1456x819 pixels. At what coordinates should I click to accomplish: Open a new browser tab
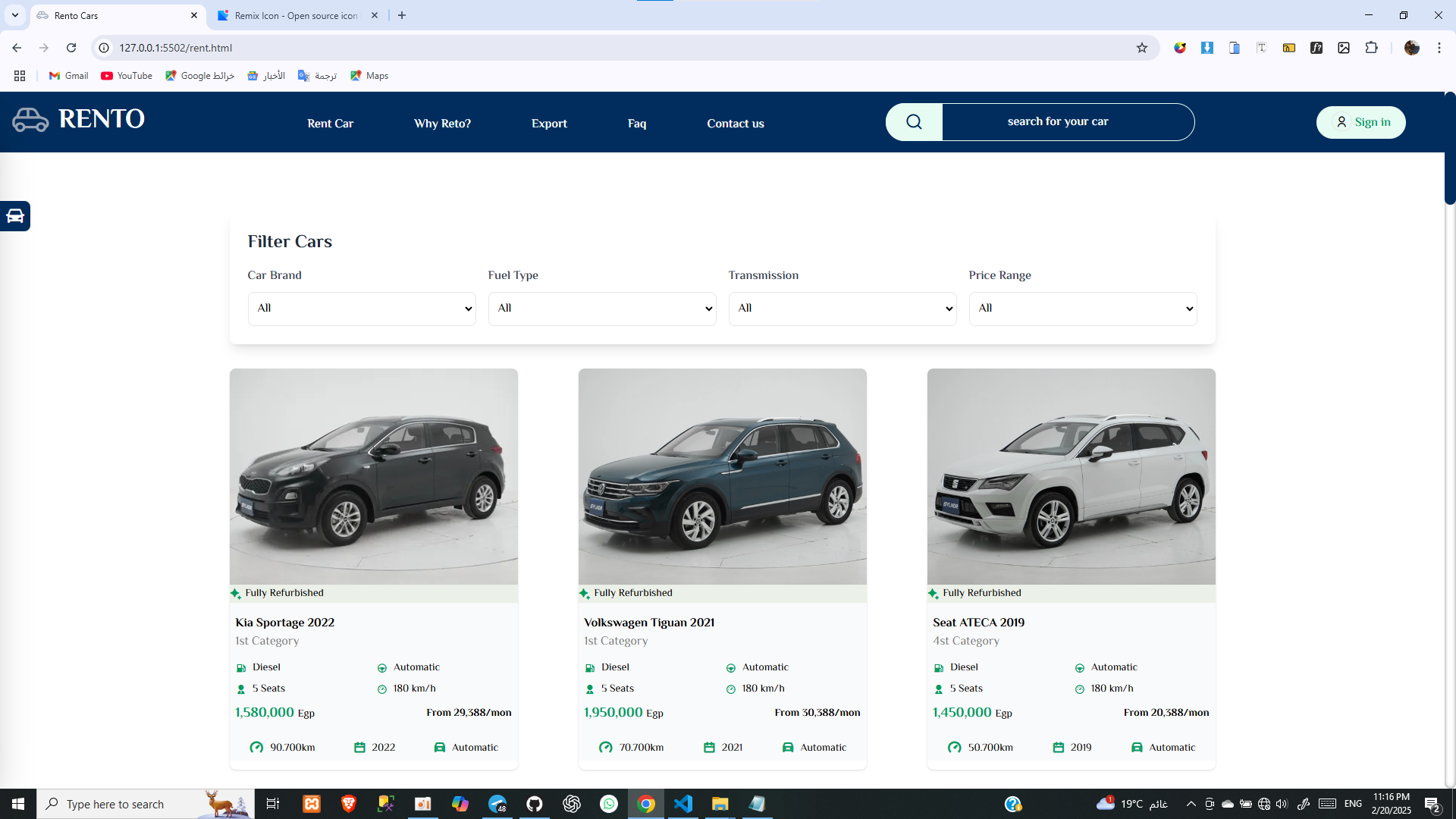click(402, 15)
